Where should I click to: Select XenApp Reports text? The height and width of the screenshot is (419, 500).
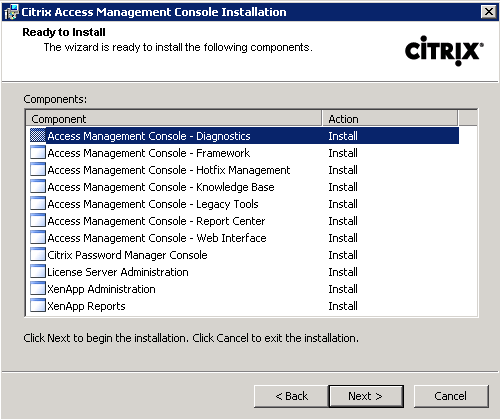coord(86,306)
